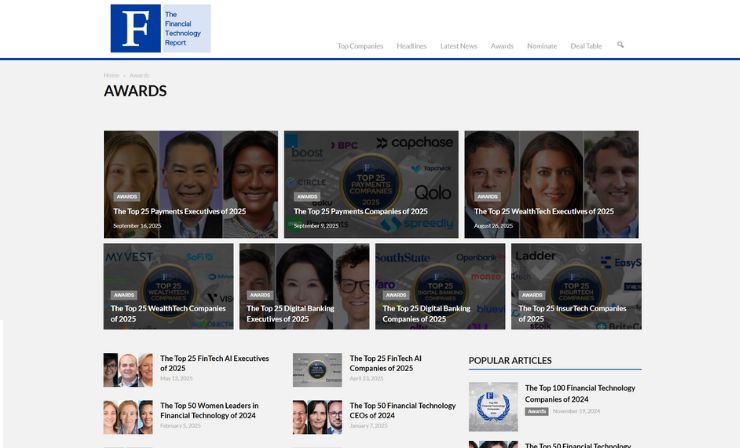Open the Latest News section
Screen dimensions: 740x448
tap(458, 46)
